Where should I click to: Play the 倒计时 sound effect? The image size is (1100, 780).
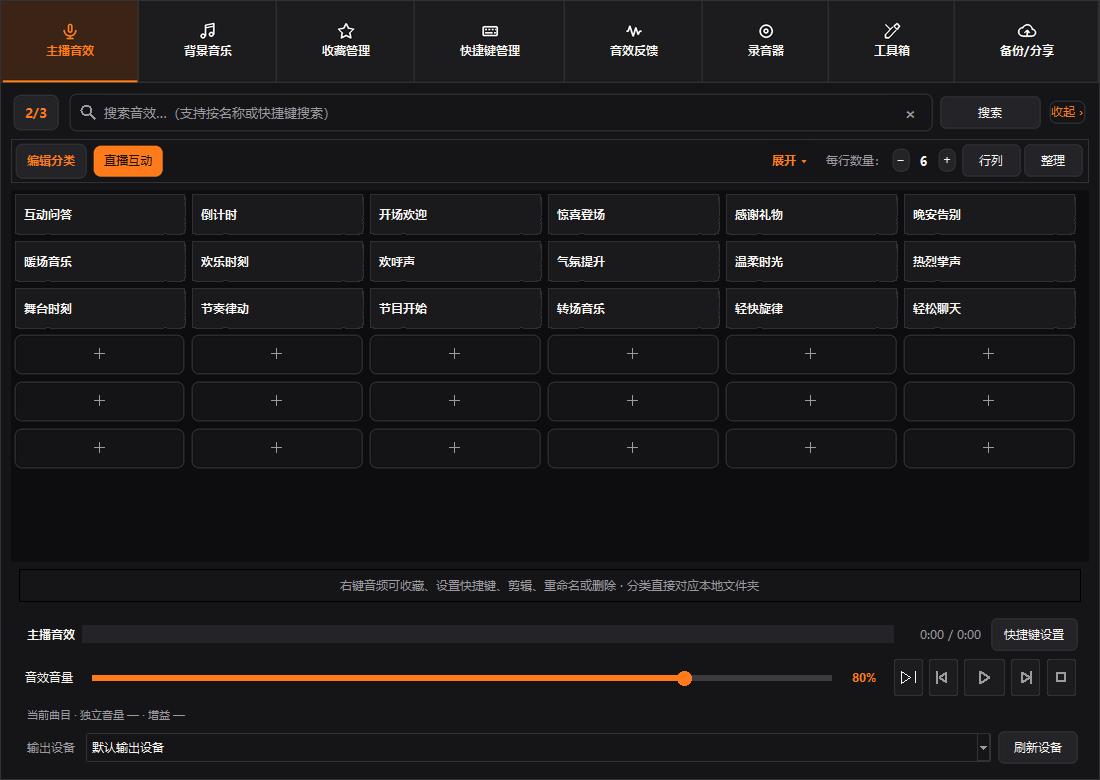277,215
